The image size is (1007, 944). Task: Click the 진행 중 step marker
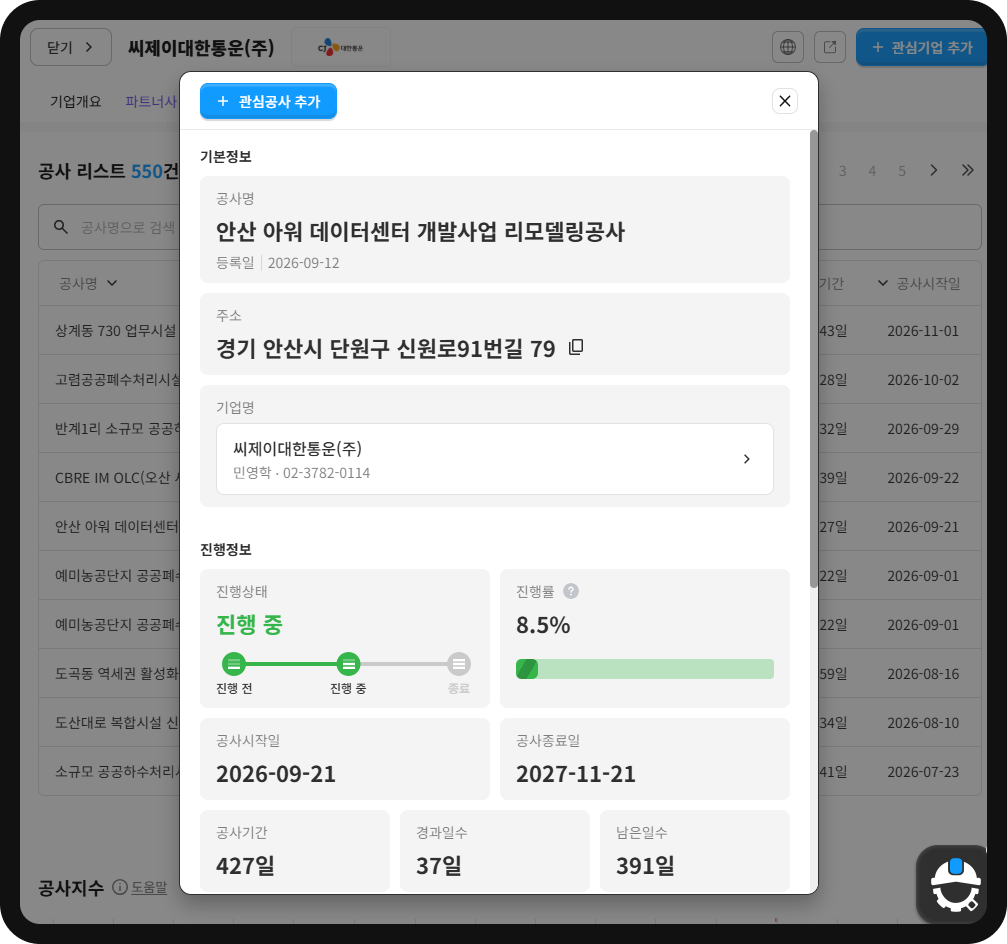pos(348,664)
